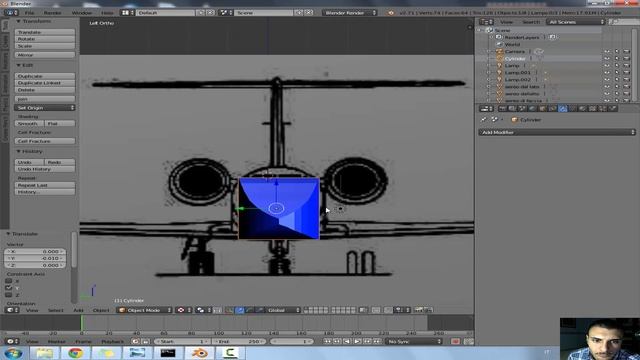
Task: Collapse the Edit panel triangle
Action: [x=18, y=65]
